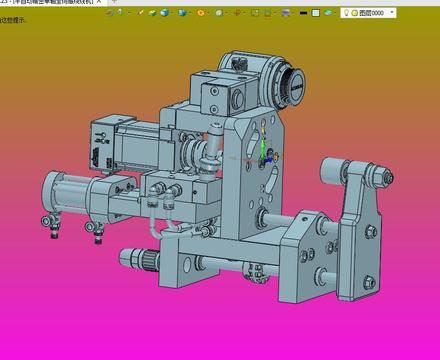
Task: Open the dropdown next to the grey-purple block icon
Action: pos(293,13)
